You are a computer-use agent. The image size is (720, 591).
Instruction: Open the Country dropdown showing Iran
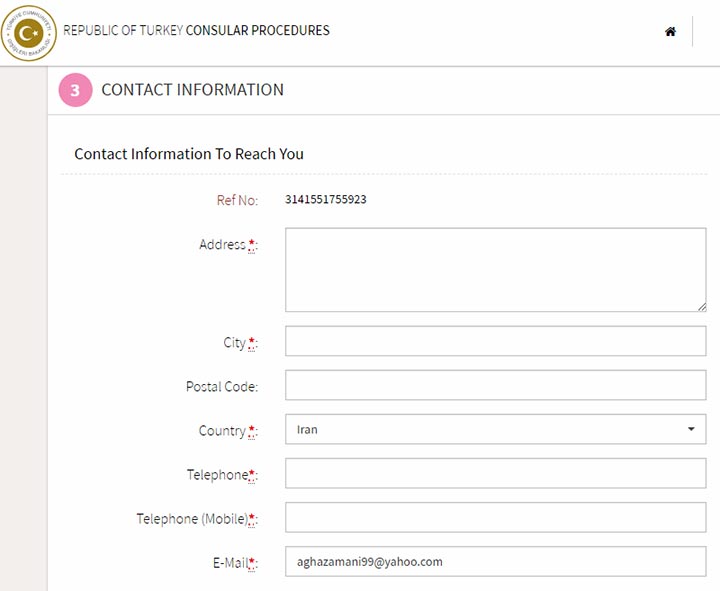(x=495, y=429)
